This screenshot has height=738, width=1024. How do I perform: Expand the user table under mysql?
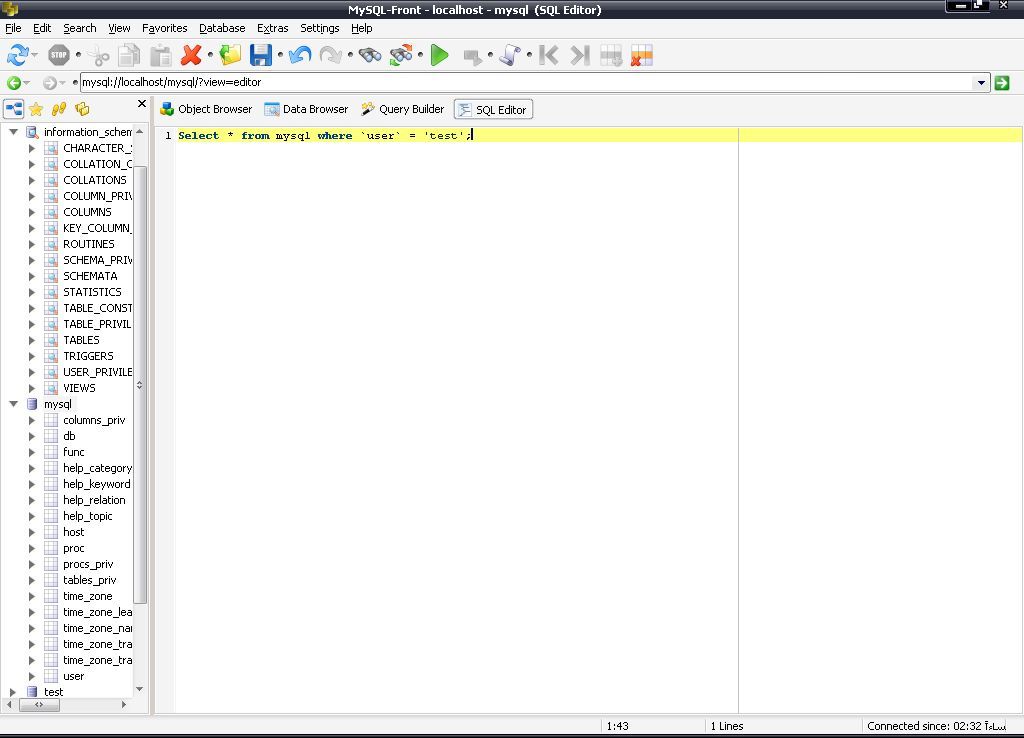point(31,676)
